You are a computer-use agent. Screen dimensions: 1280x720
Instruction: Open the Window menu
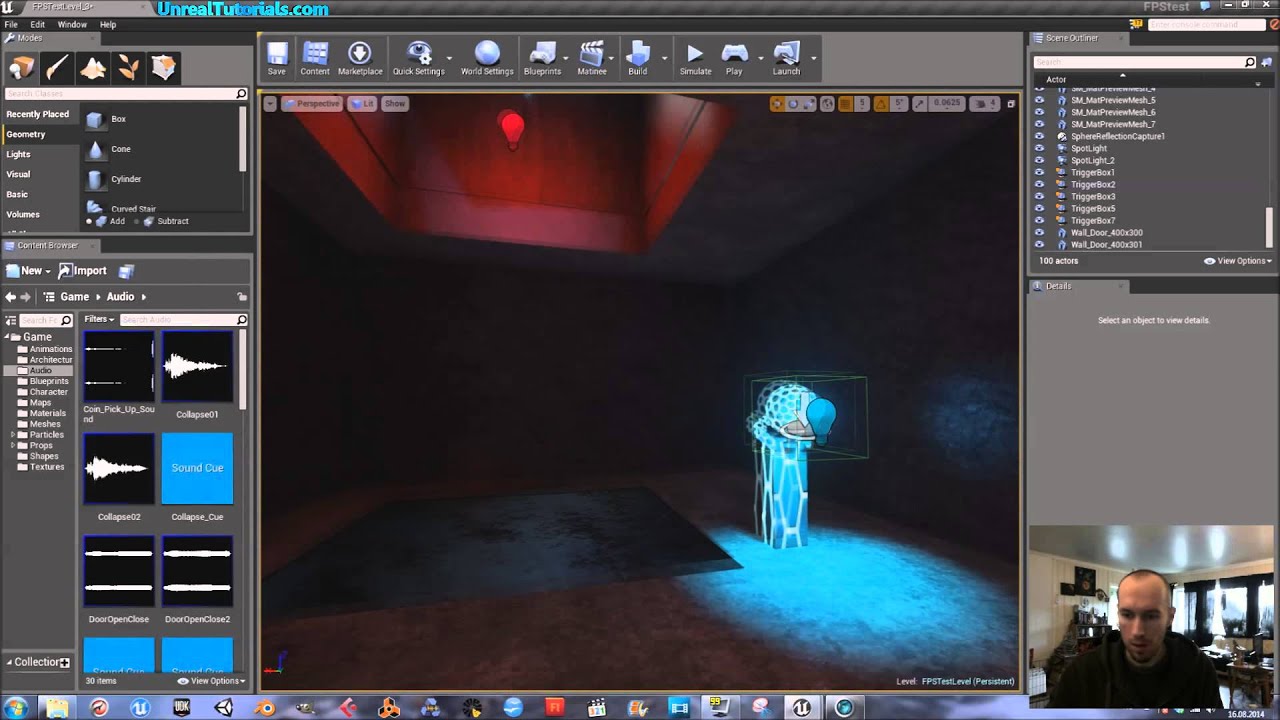point(72,24)
